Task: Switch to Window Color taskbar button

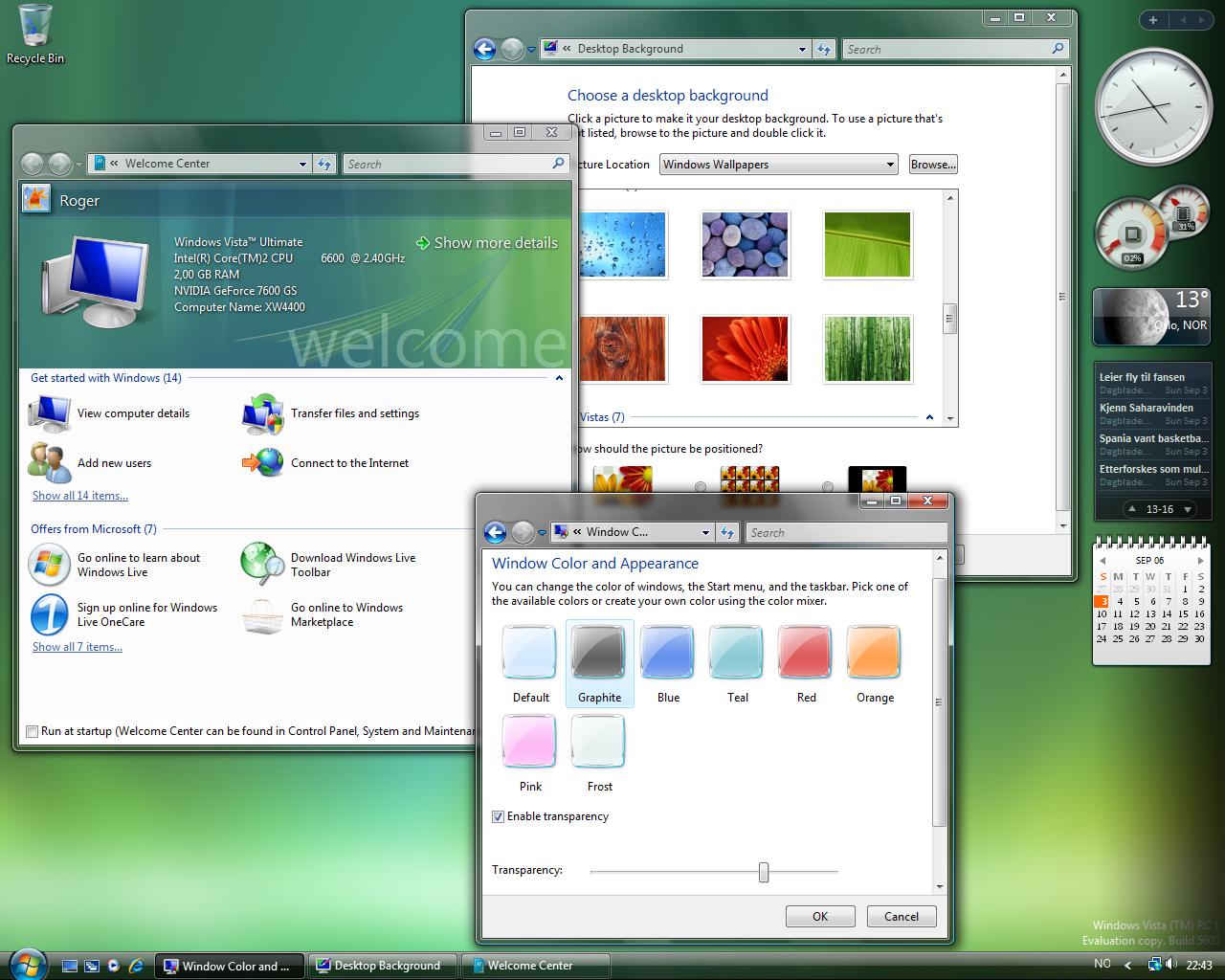Action: point(230,966)
